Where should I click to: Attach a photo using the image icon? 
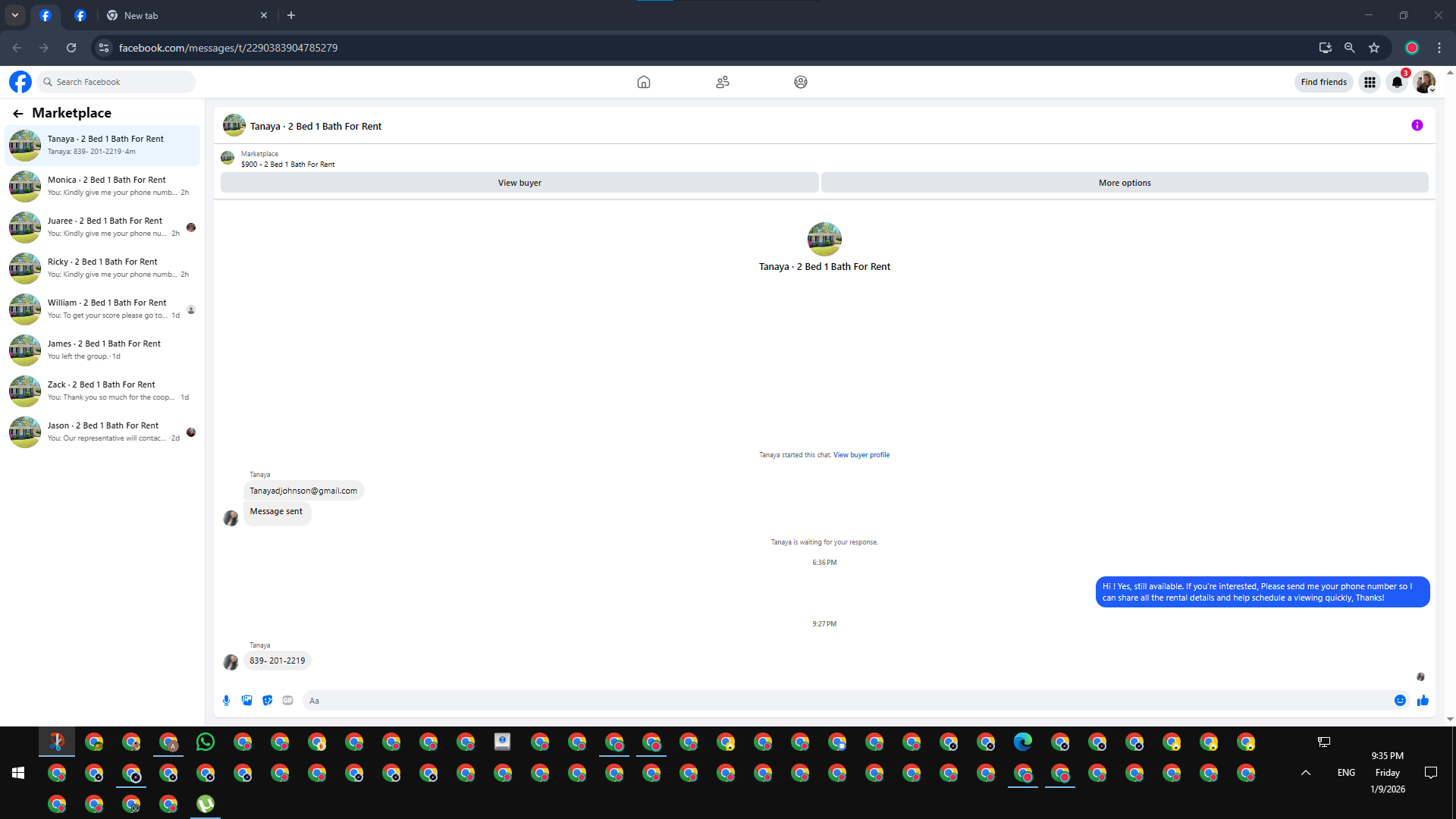(246, 701)
